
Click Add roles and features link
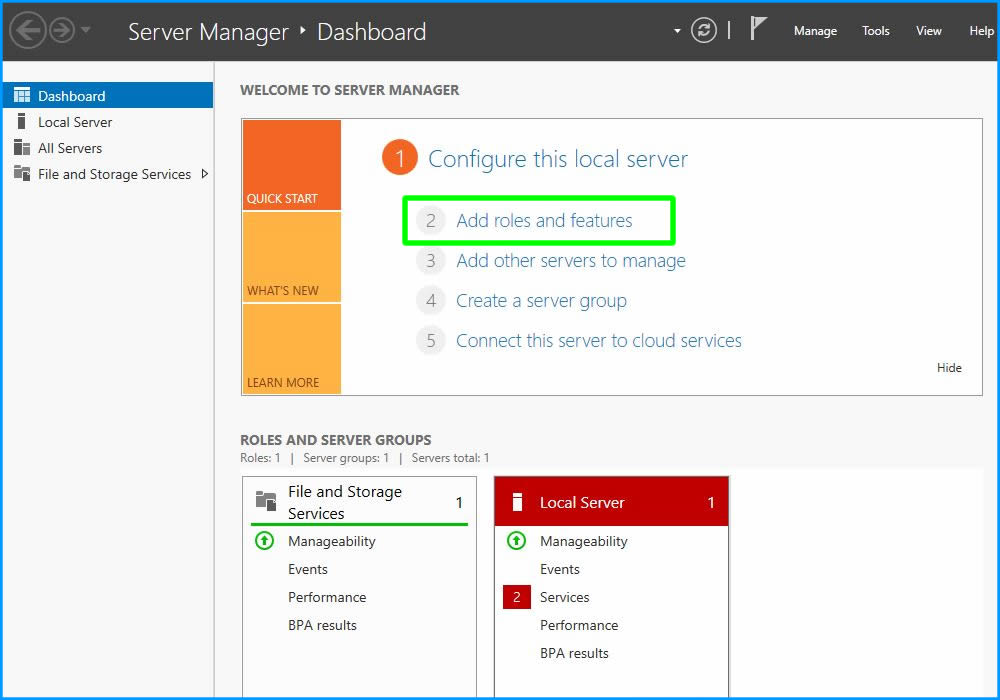544,221
